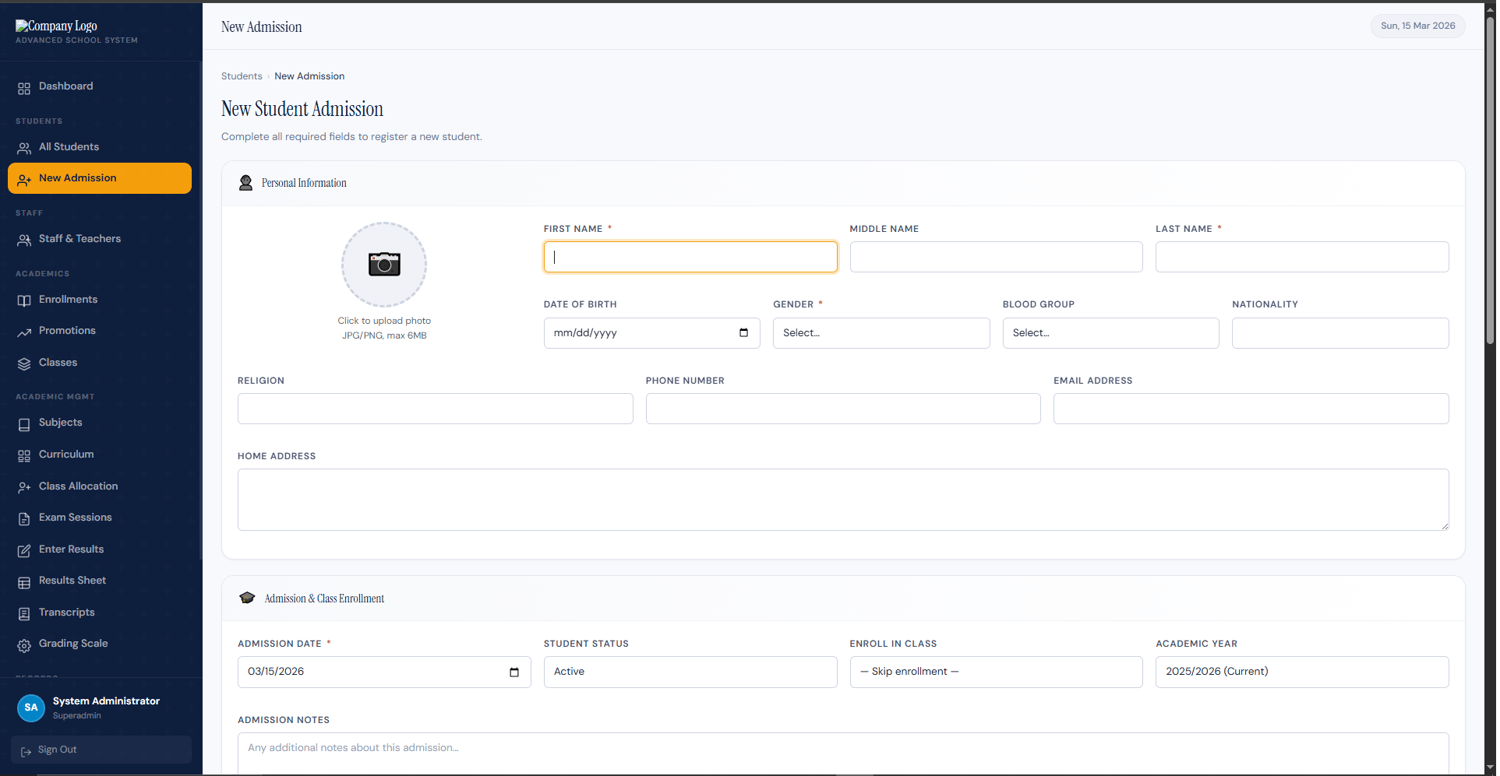
Task: Click the camera photo upload icon
Action: pyautogui.click(x=384, y=264)
